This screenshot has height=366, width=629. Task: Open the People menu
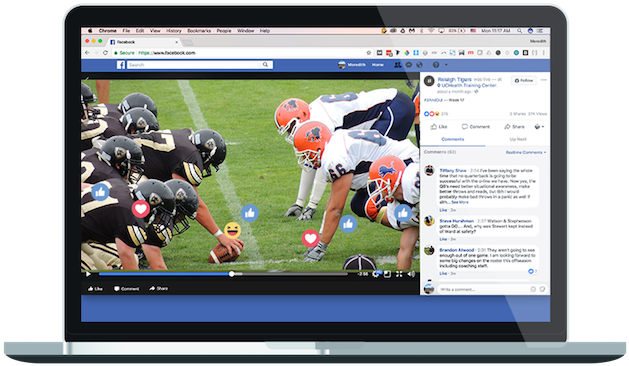(224, 30)
